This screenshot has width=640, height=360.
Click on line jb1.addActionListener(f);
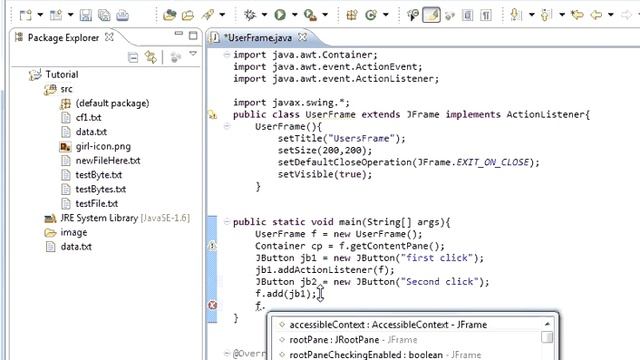tap(324, 270)
